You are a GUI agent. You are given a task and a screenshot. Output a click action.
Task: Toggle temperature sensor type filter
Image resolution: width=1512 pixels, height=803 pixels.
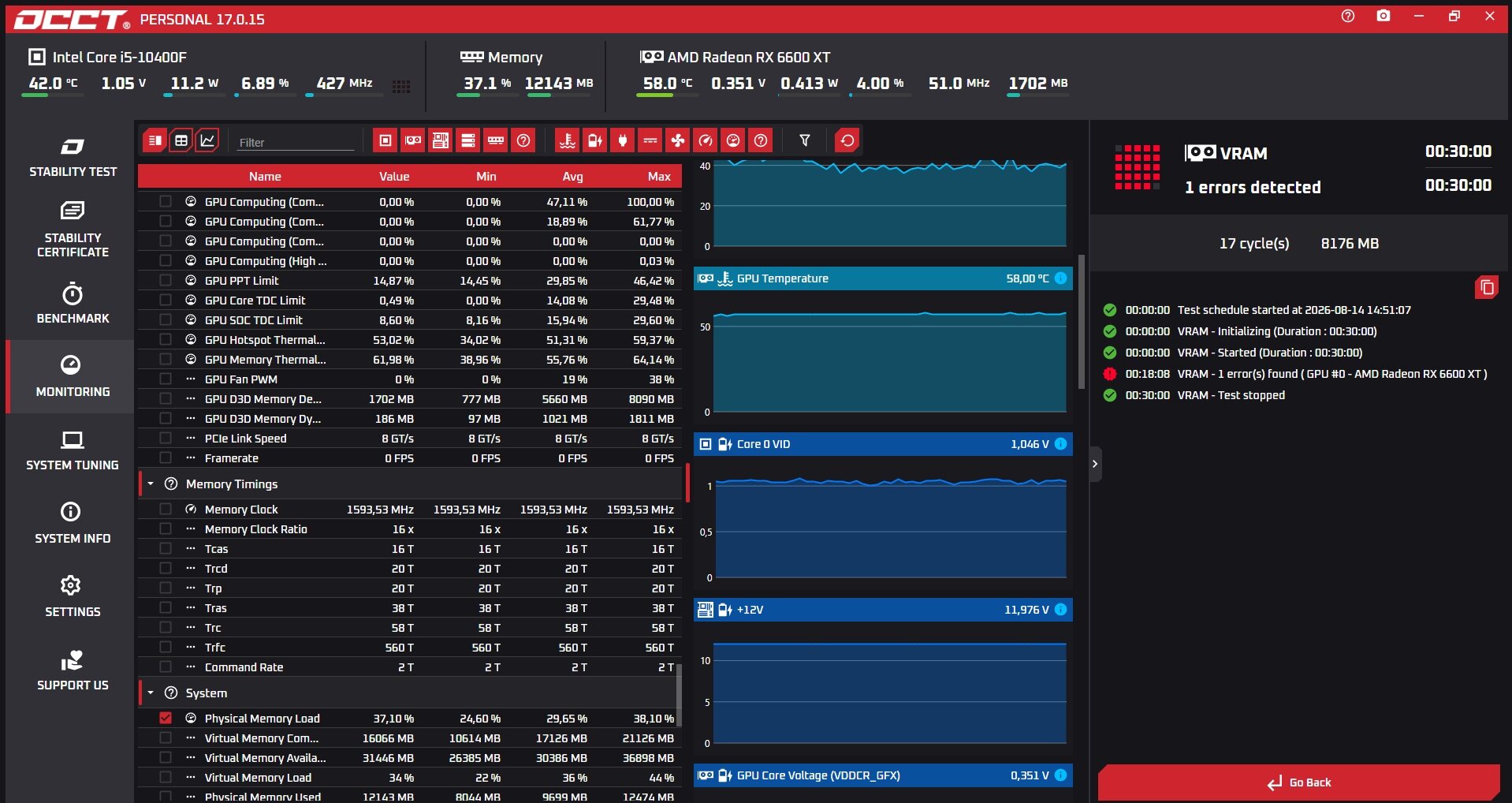pos(568,140)
